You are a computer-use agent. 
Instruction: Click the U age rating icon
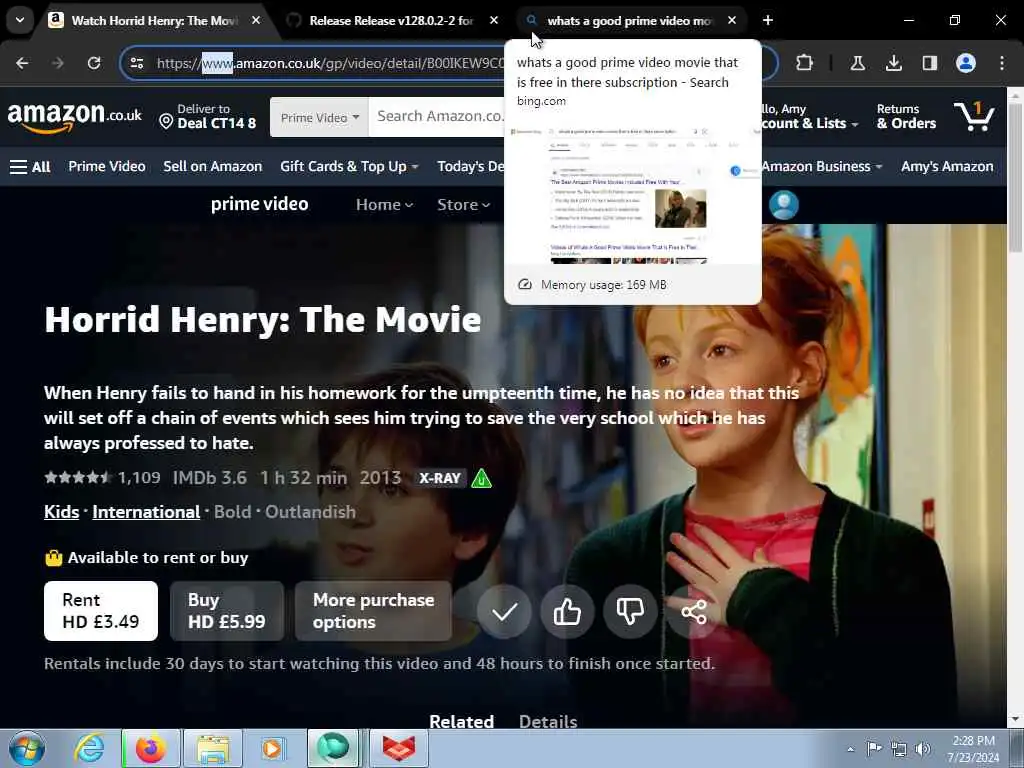coord(481,479)
